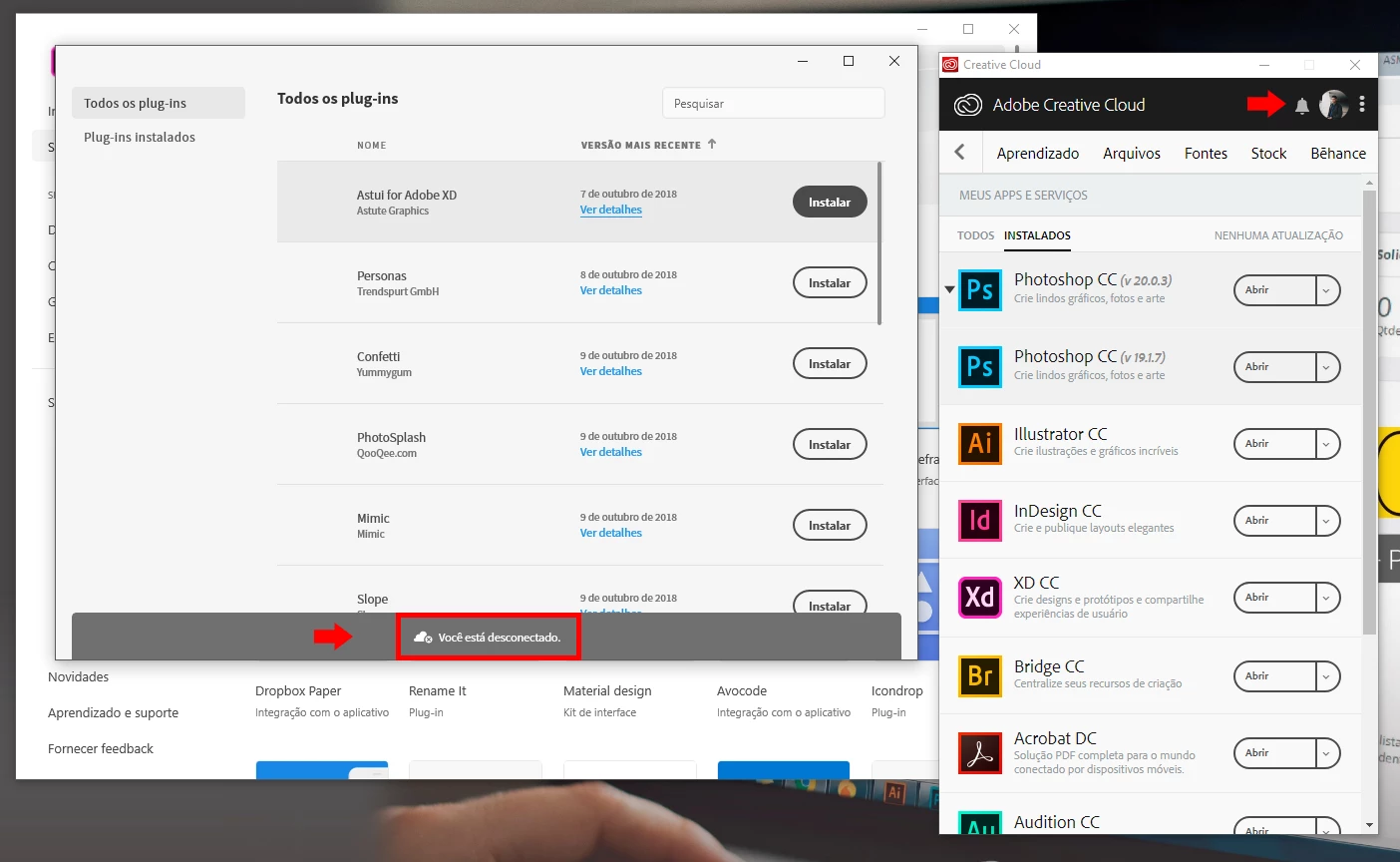Viewport: 1400px width, 862px height.
Task: Install the Confetti plugin
Action: pos(830,363)
